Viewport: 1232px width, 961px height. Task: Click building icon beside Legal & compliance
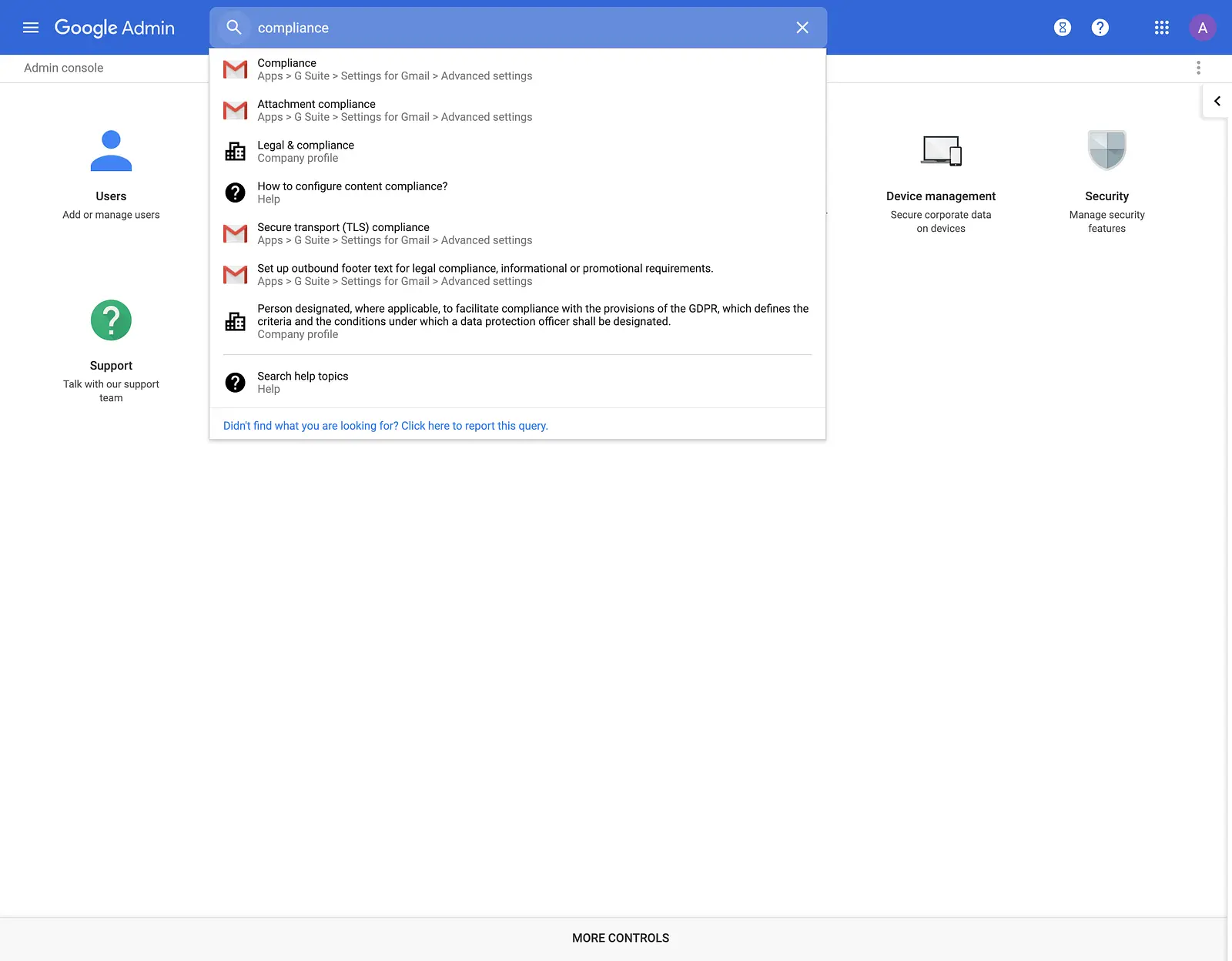pyautogui.click(x=235, y=151)
